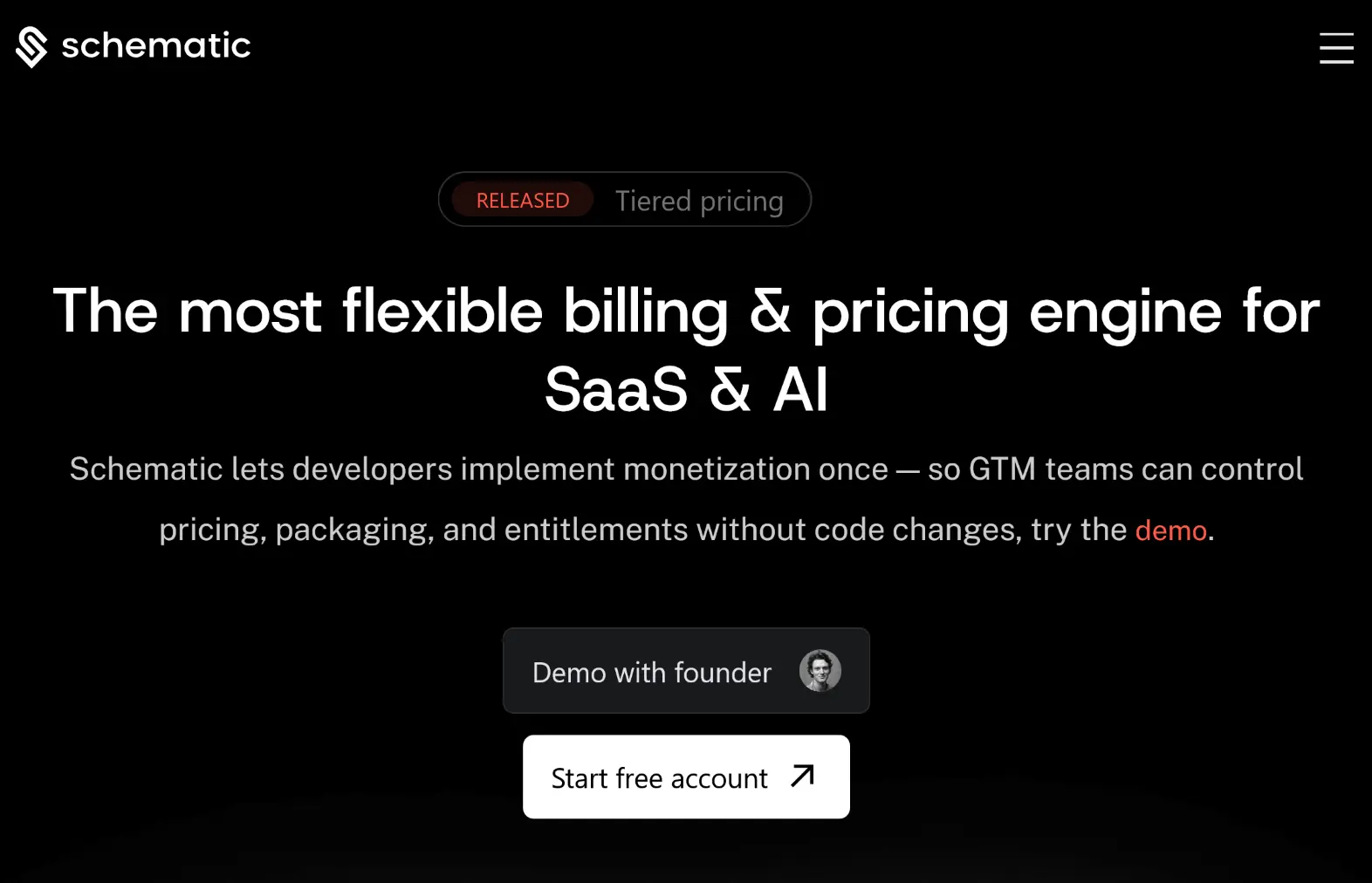The image size is (1372, 883).
Task: Follow the red demo link
Action: pyautogui.click(x=1170, y=530)
